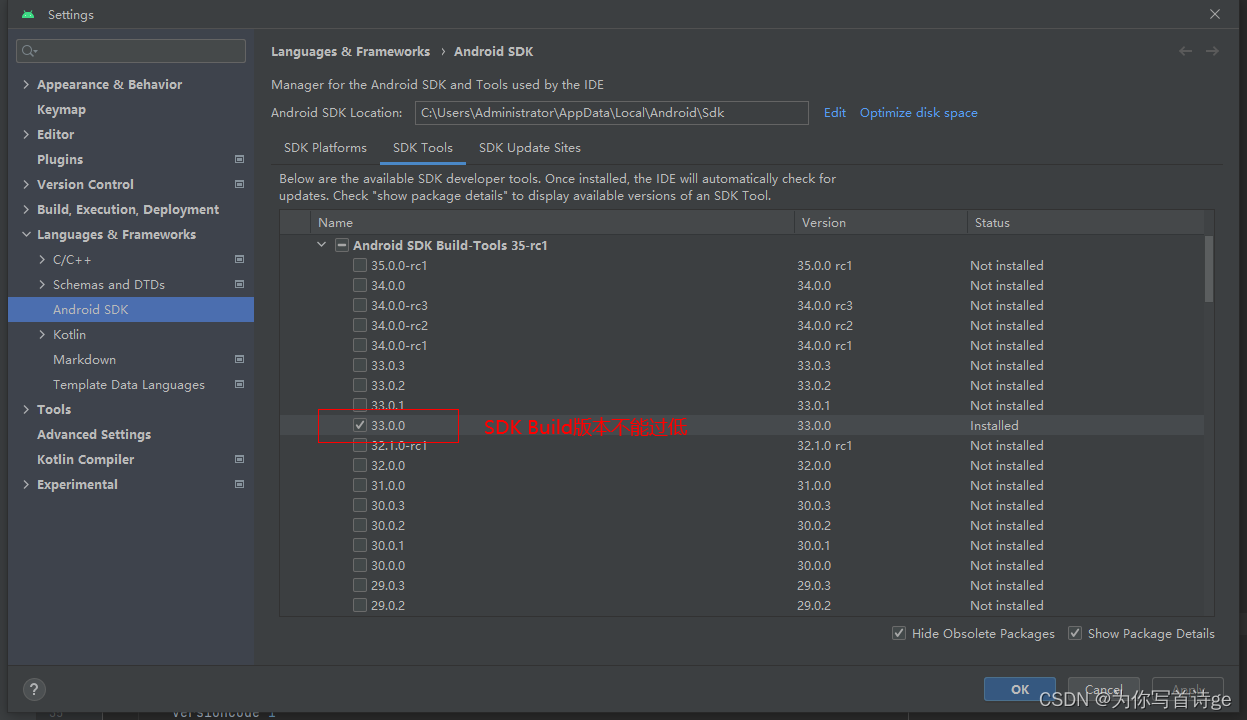1247x720 pixels.
Task: Click Optimize disk space link
Action: 919,112
